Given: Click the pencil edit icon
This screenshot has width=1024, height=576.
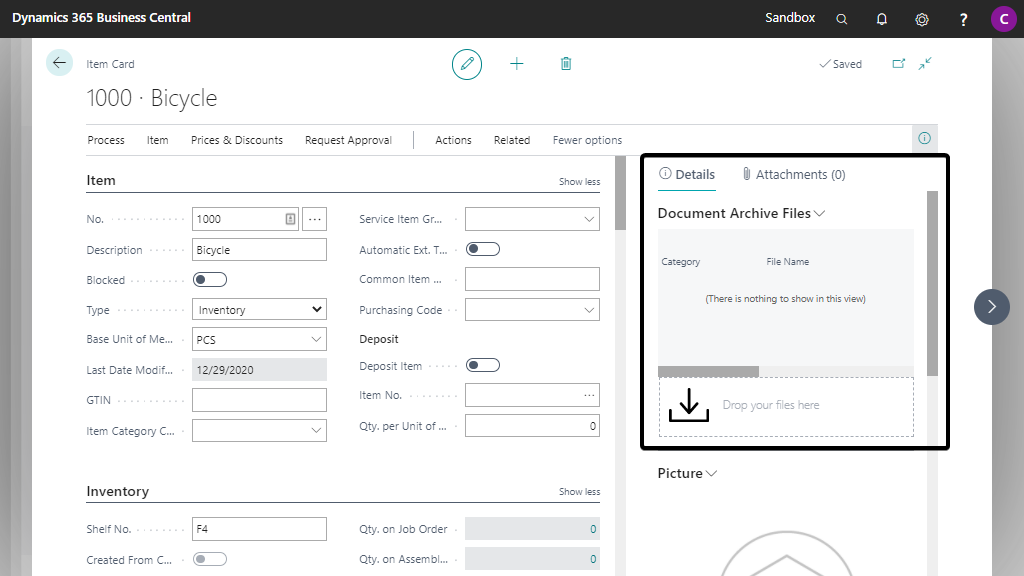Looking at the screenshot, I should point(467,64).
